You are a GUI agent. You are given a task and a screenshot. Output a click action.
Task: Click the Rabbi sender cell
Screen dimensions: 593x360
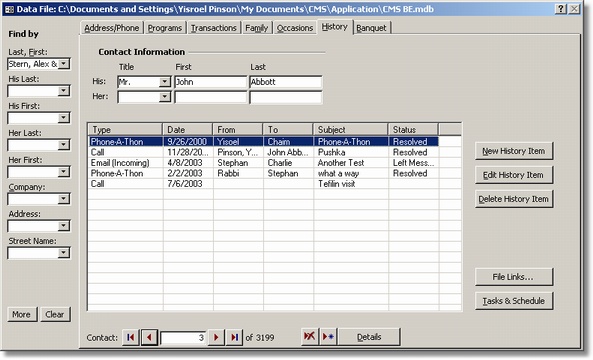[238, 174]
